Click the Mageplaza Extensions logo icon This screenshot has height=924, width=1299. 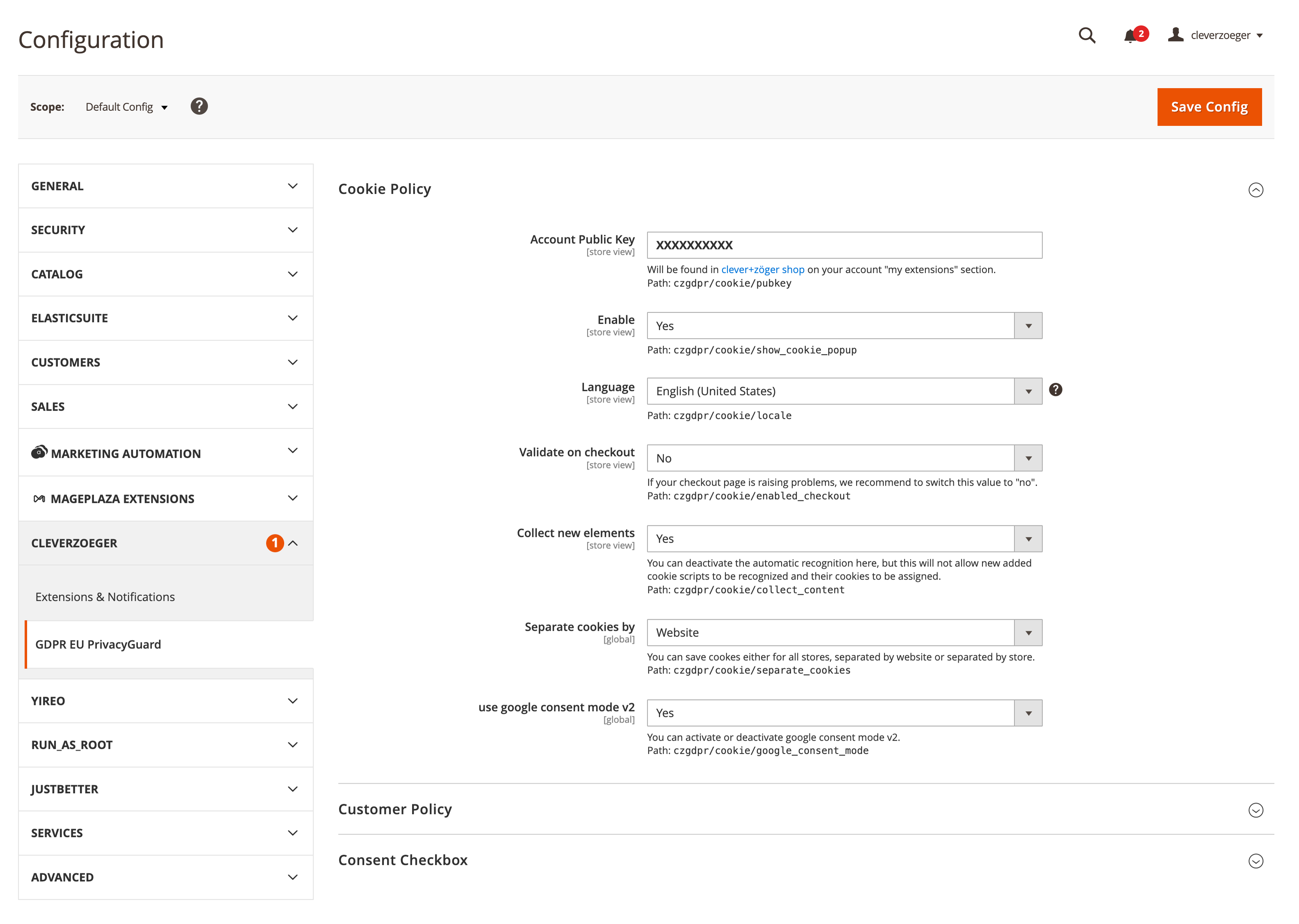point(39,498)
